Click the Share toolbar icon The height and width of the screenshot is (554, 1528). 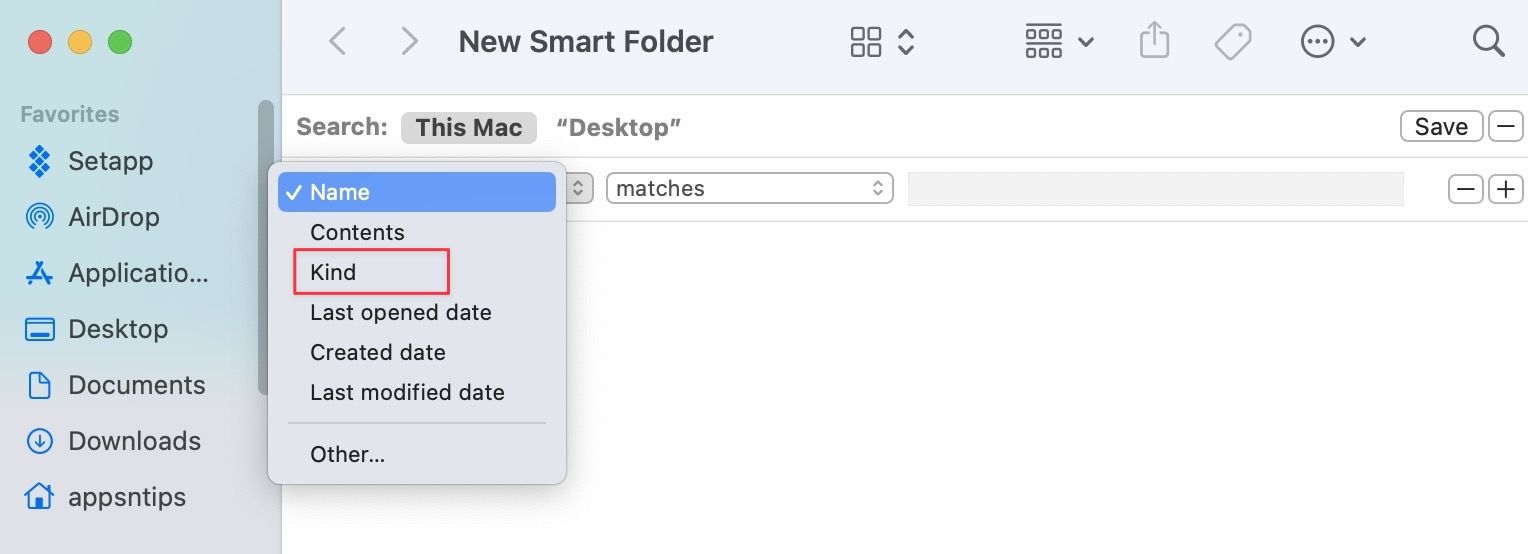[1154, 42]
